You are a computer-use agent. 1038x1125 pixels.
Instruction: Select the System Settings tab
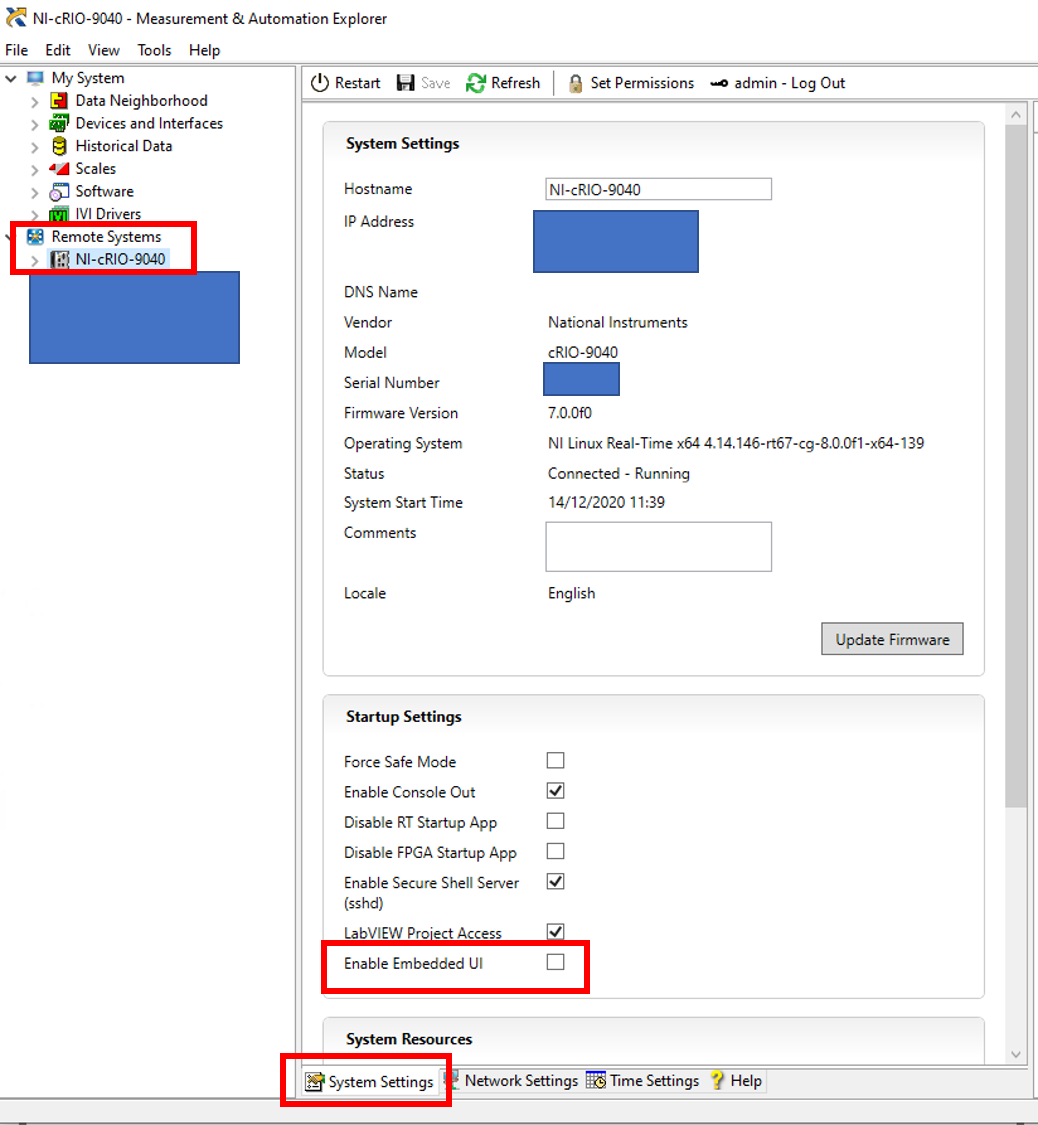tap(370, 1082)
